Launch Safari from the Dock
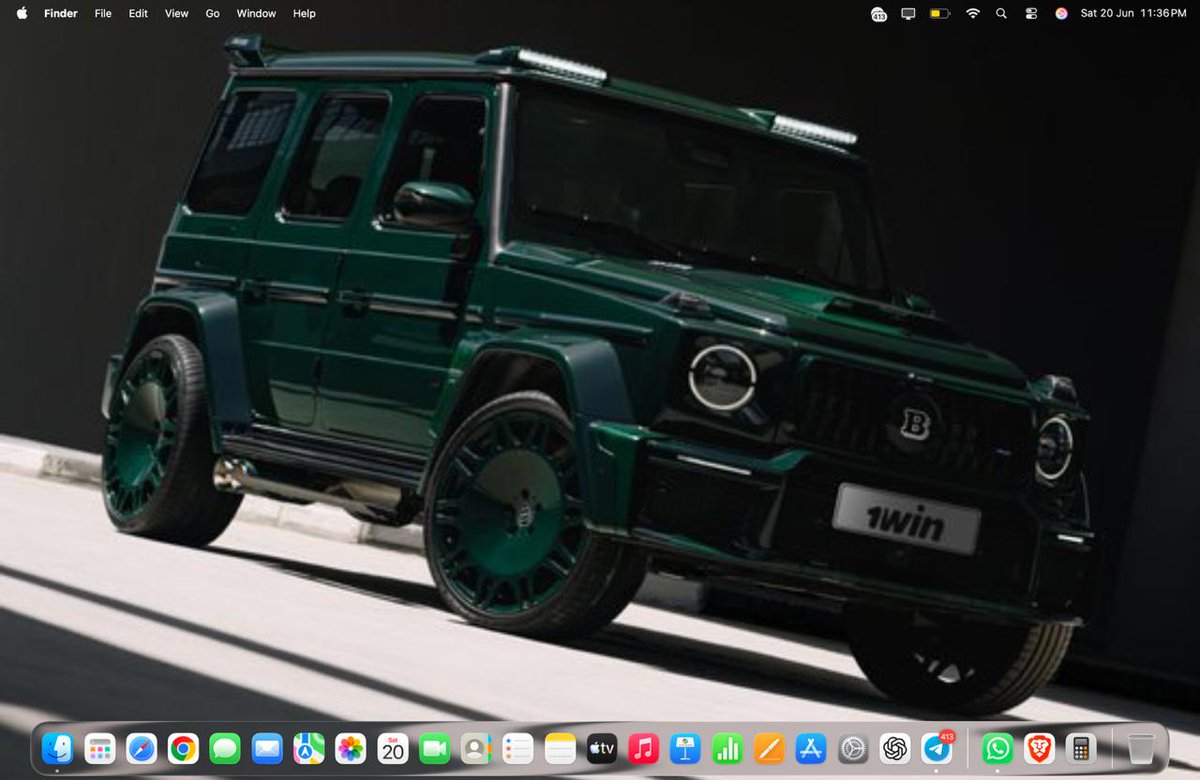 pyautogui.click(x=141, y=748)
